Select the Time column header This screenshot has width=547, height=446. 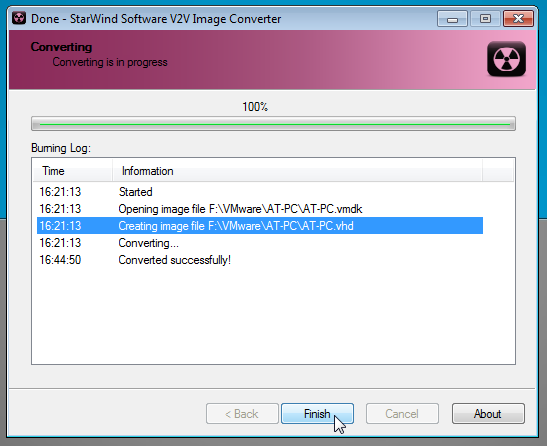pos(73,171)
